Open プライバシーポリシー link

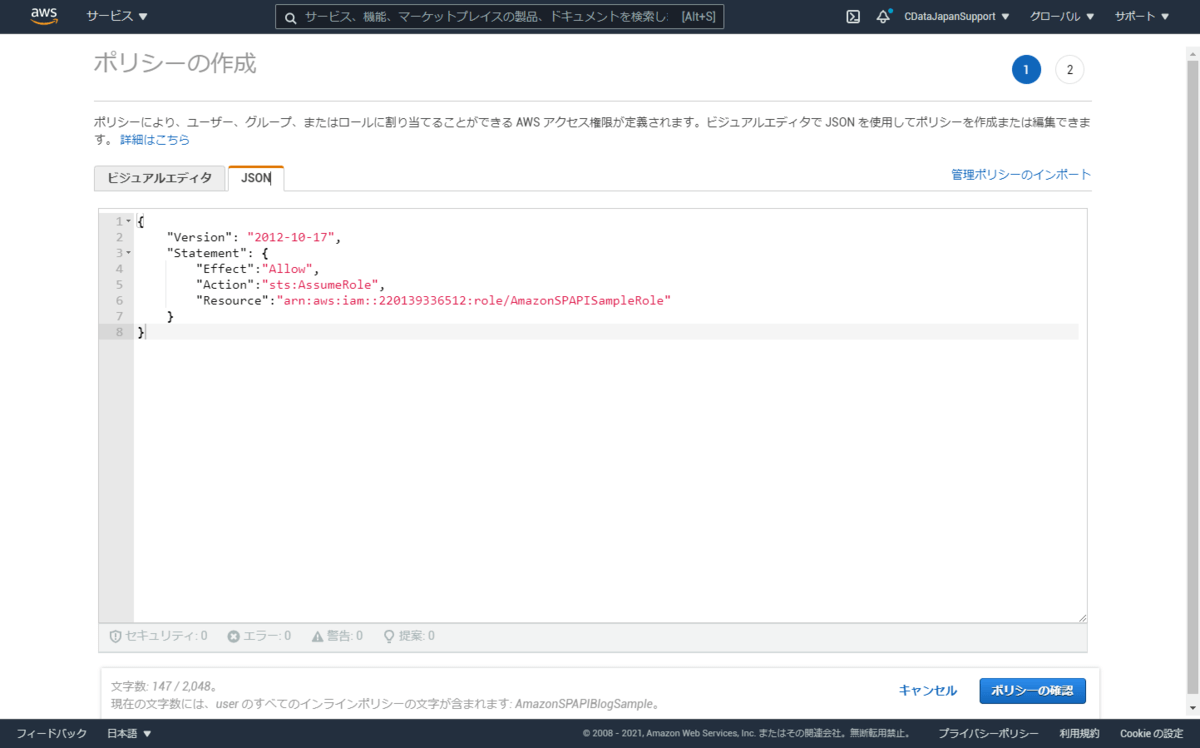tap(988, 734)
